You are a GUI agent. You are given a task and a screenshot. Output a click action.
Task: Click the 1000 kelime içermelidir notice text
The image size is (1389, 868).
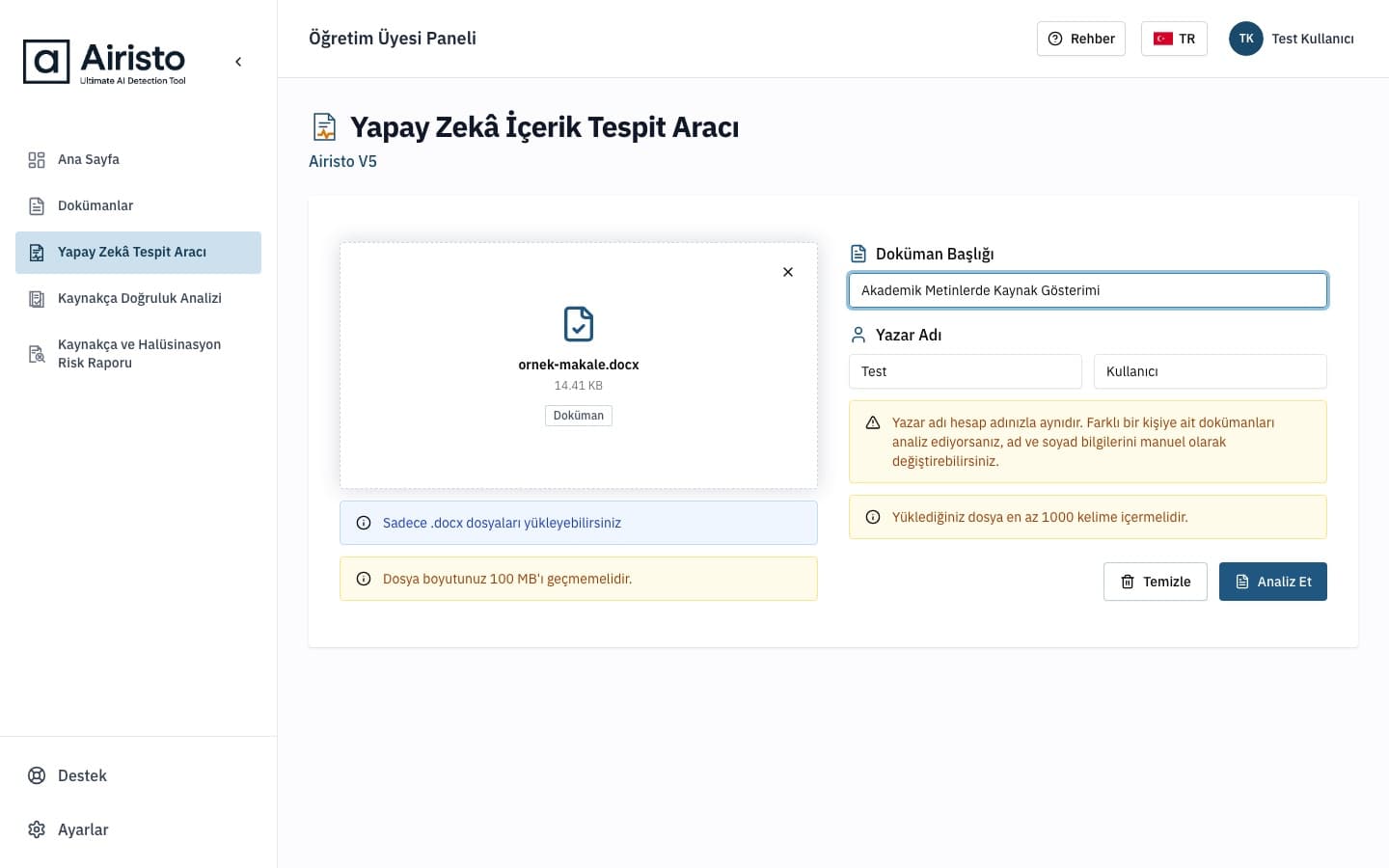1040,517
